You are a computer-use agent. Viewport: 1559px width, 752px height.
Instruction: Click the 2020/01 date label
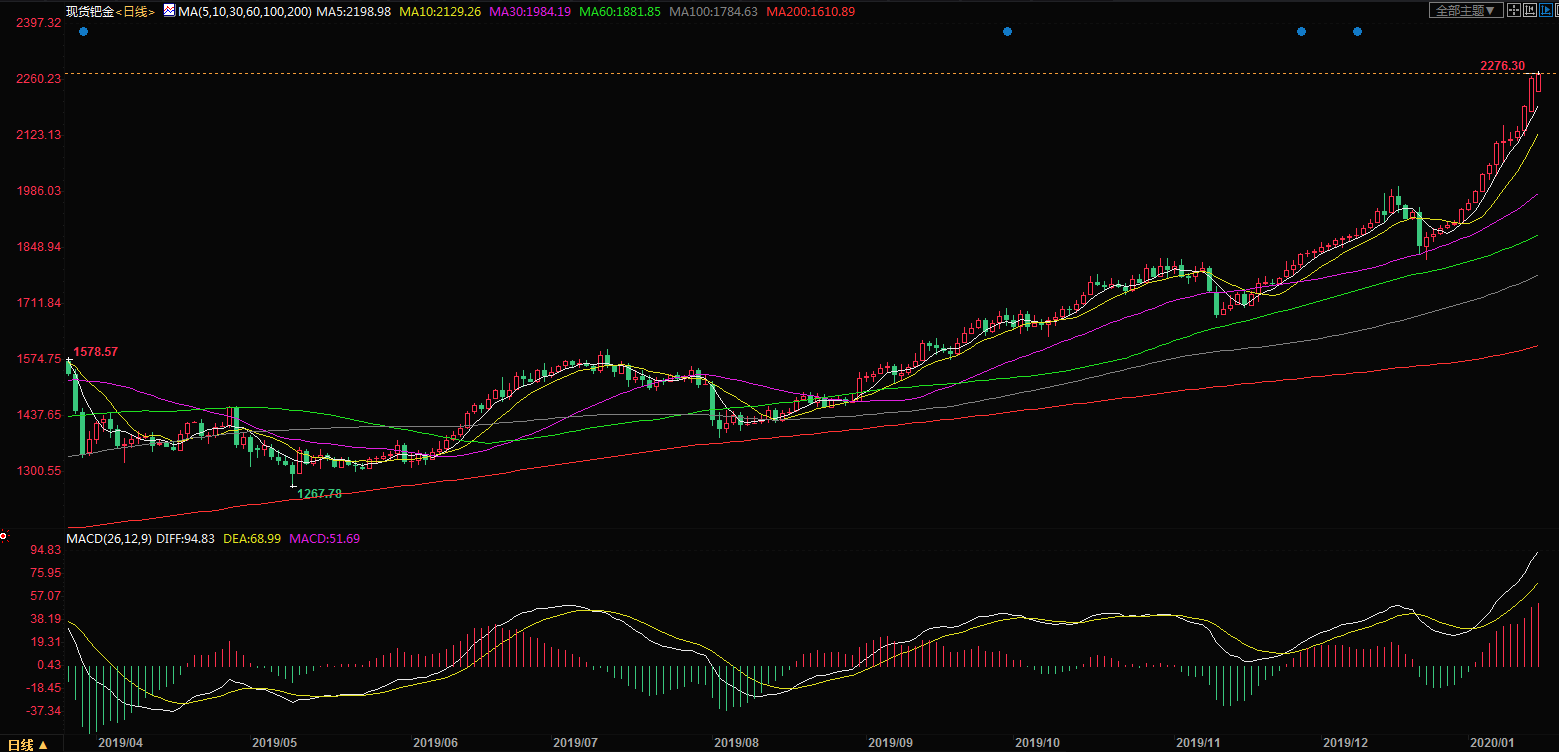(x=1491, y=743)
